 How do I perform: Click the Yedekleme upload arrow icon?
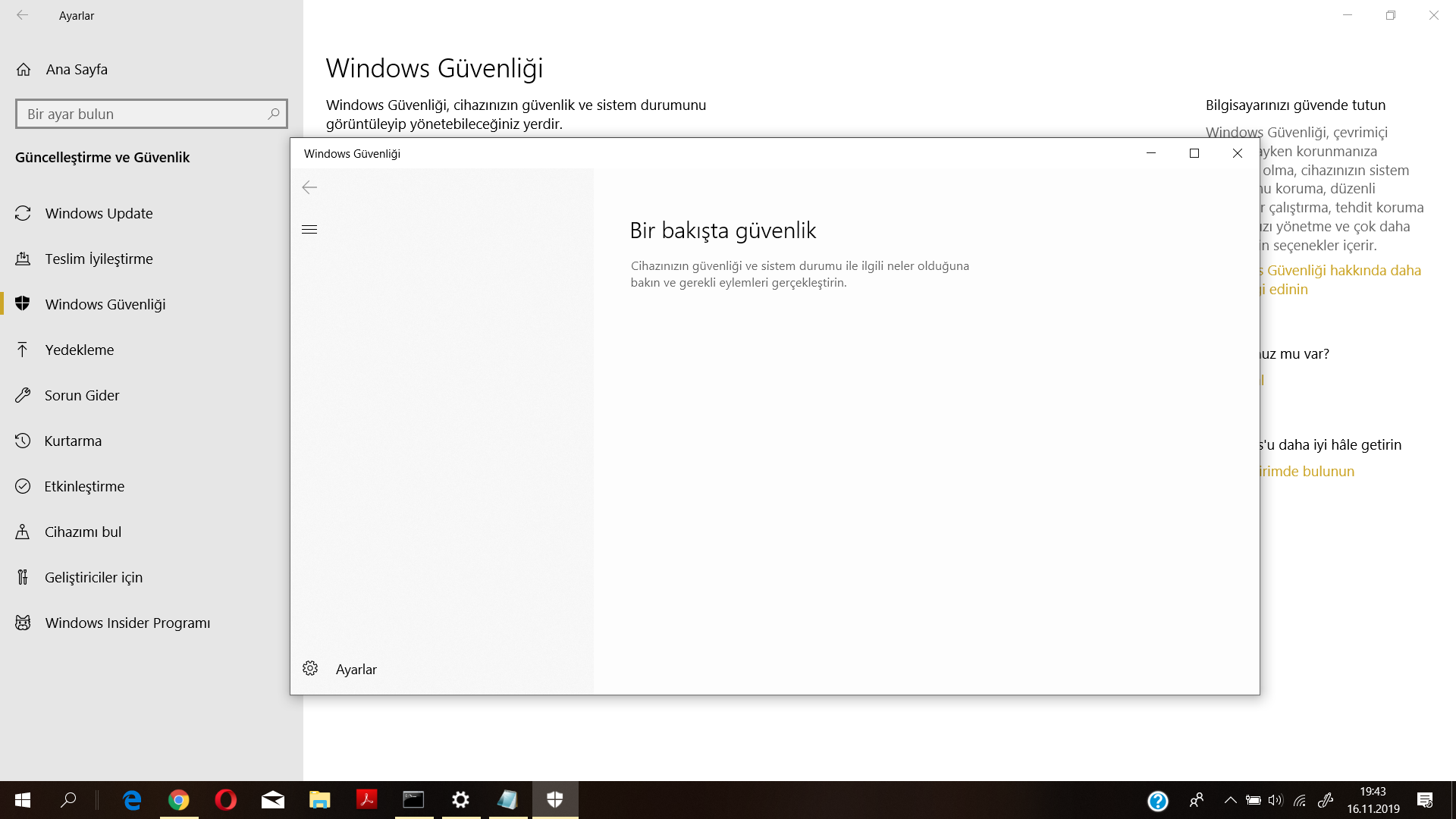[23, 350]
